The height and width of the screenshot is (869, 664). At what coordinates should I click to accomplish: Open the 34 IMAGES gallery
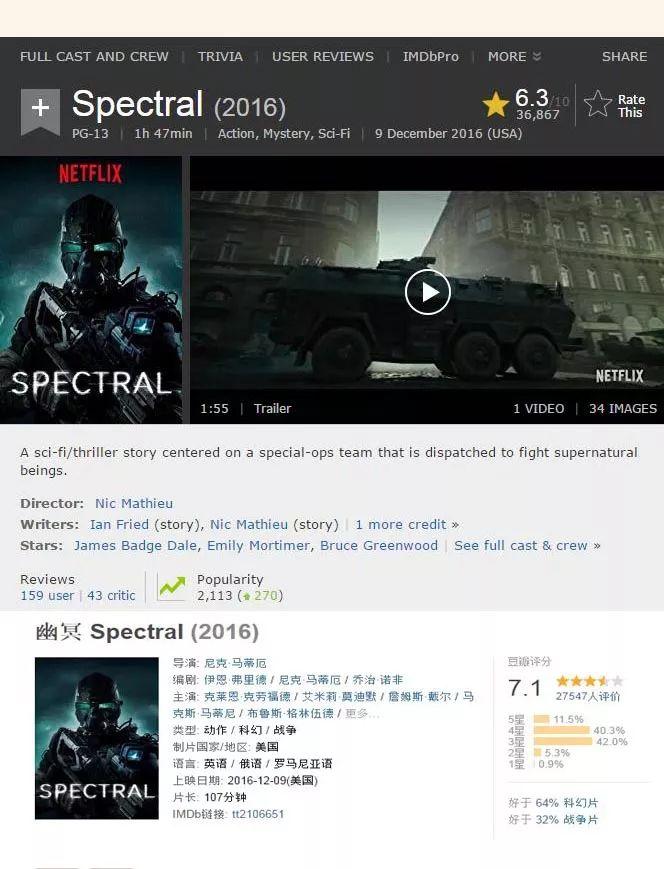[622, 408]
